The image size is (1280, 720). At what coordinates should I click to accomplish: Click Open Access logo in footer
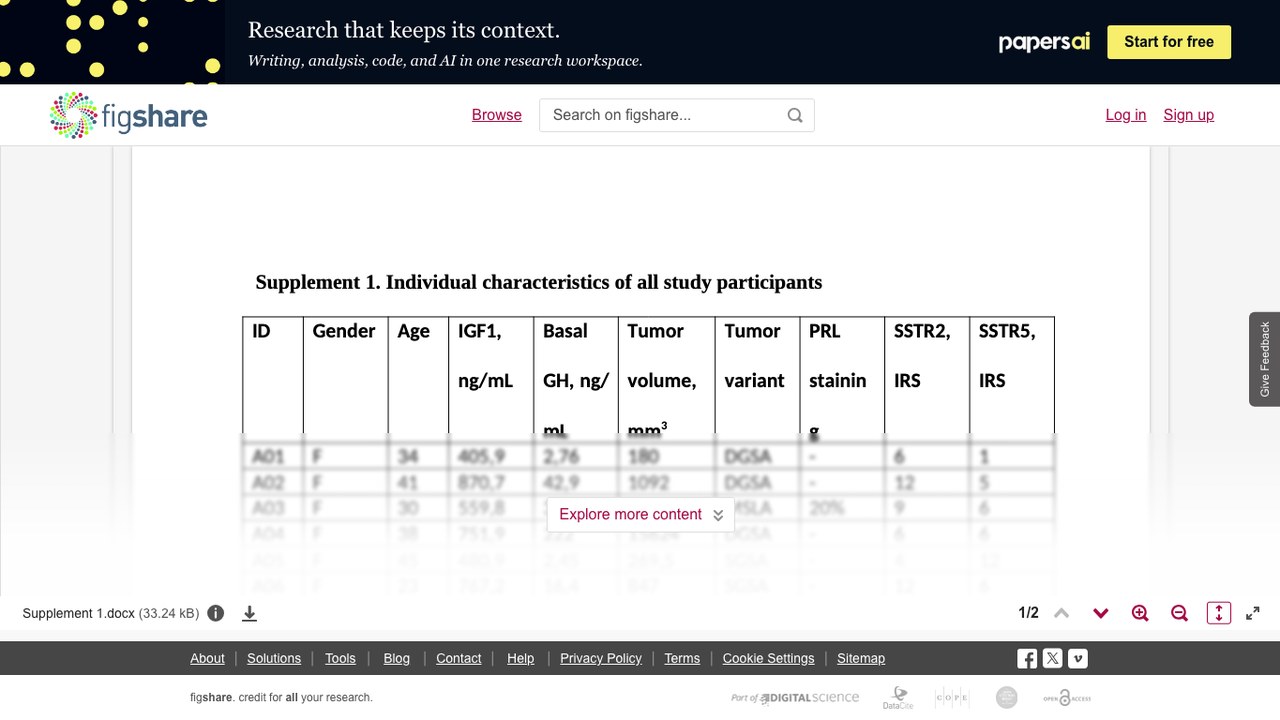(x=1067, y=698)
